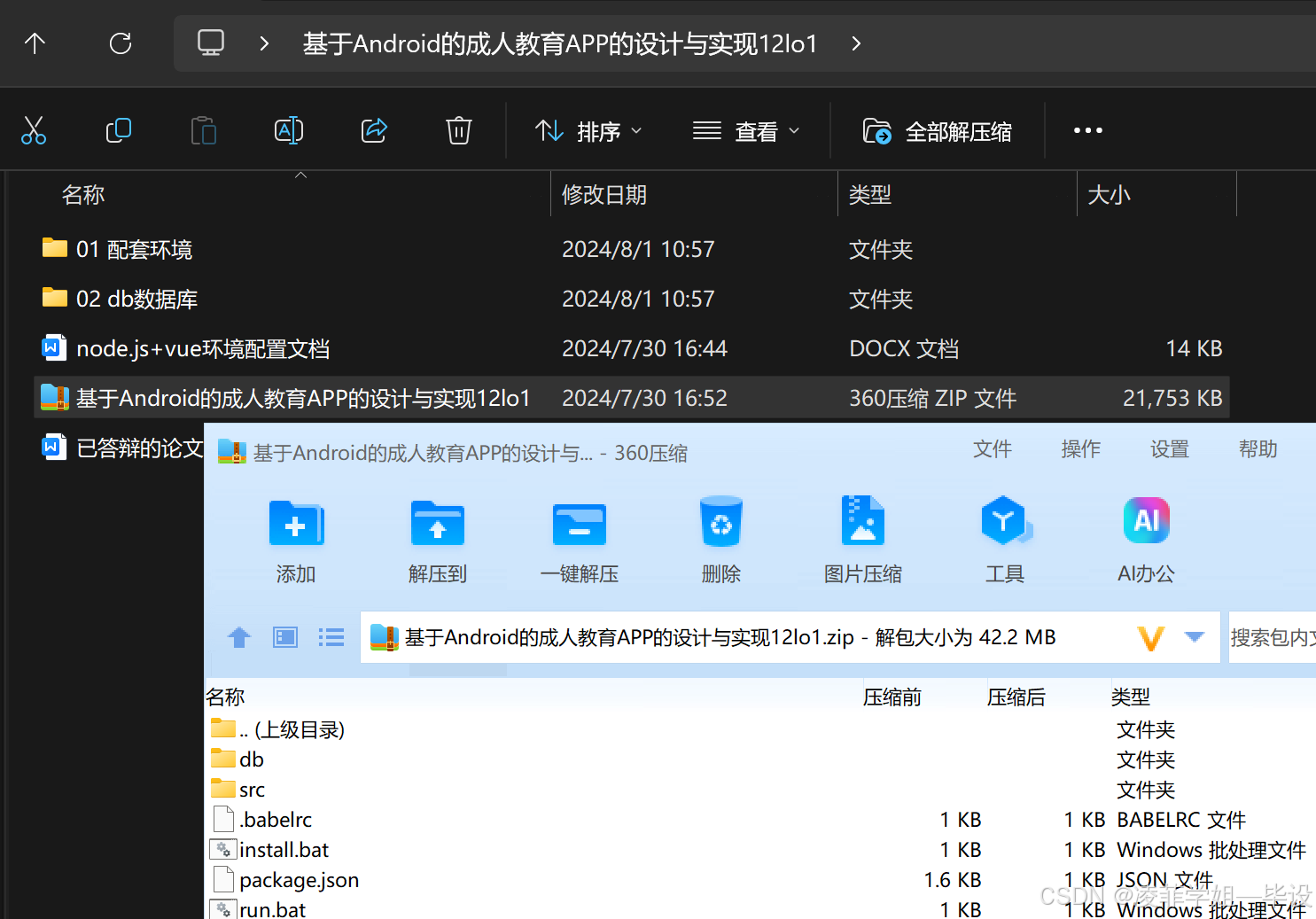1316x919 pixels.
Task: Switch to list view in 360压缩
Action: click(331, 637)
